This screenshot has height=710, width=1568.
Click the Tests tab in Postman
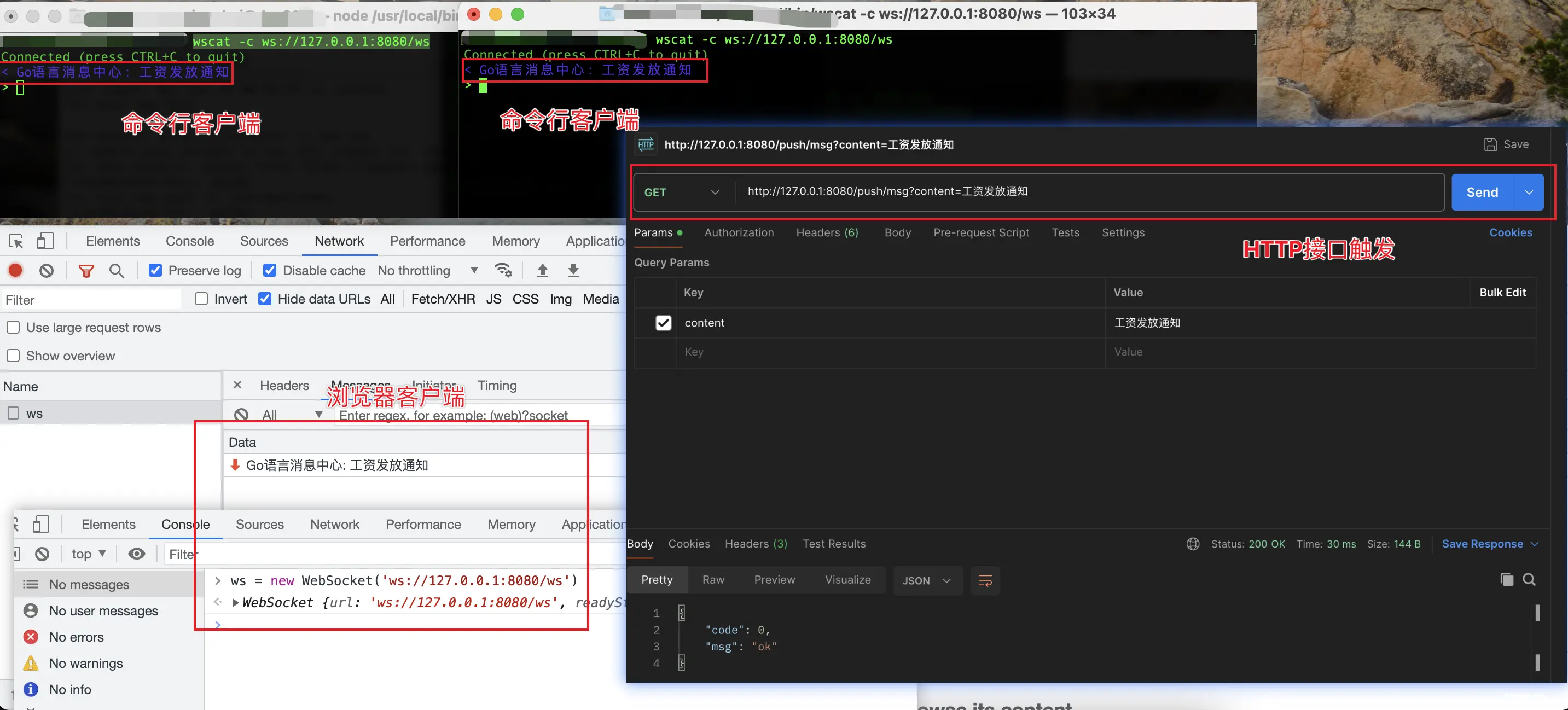(1064, 232)
